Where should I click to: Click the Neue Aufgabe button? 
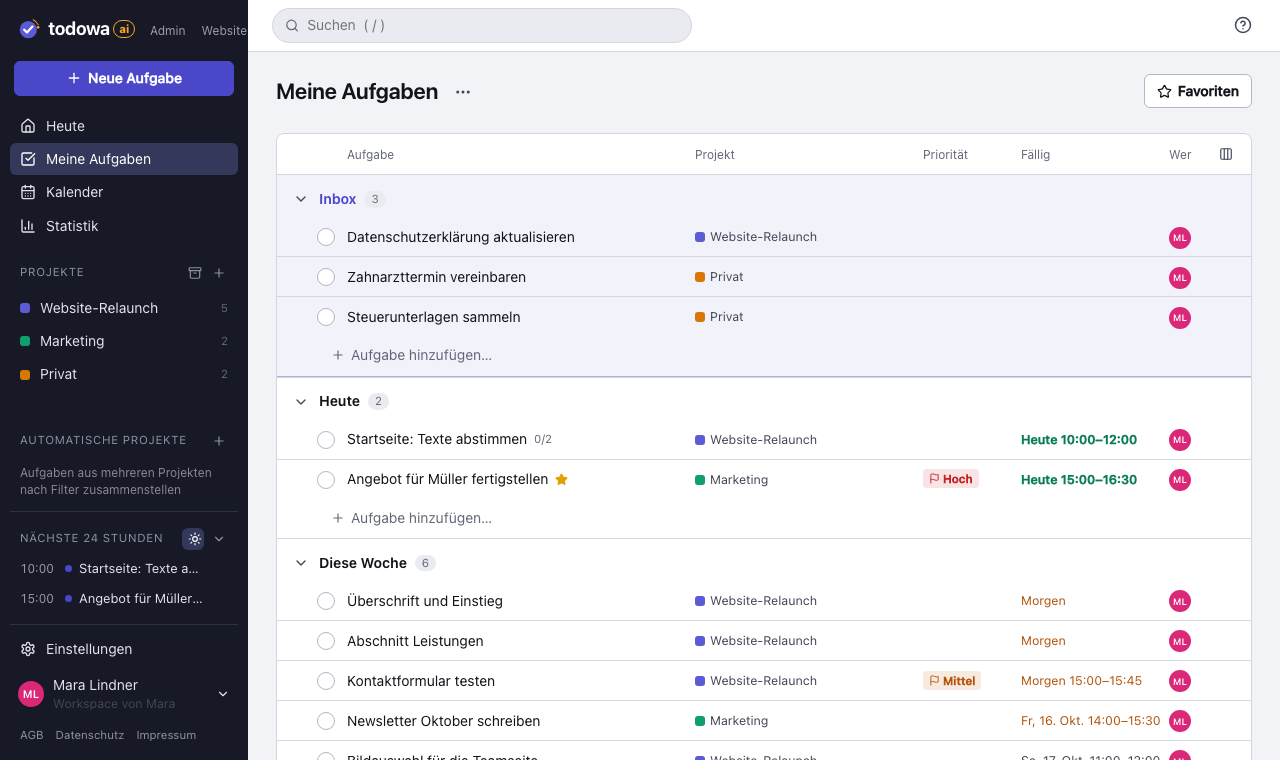pos(124,78)
